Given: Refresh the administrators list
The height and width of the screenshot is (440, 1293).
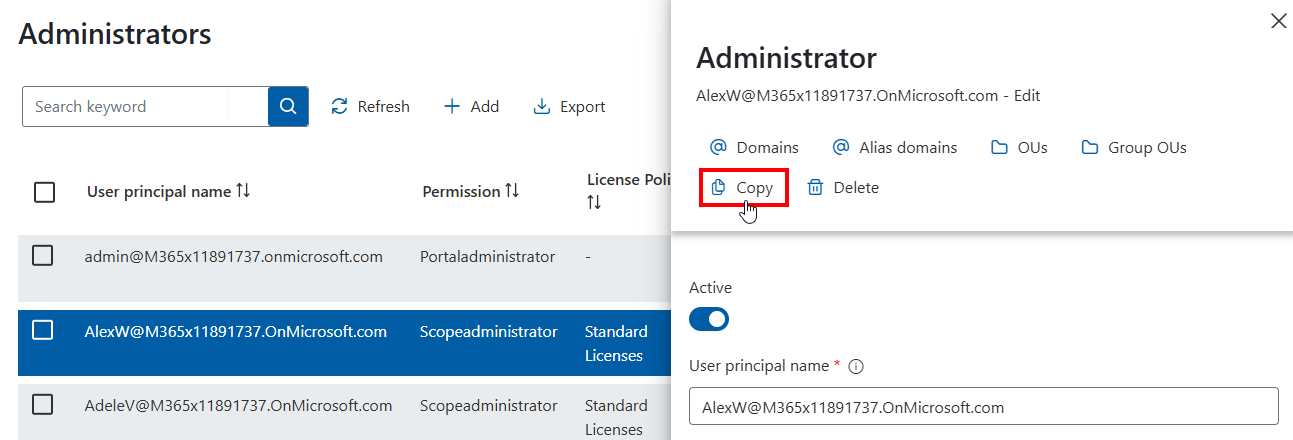Looking at the screenshot, I should 370,107.
